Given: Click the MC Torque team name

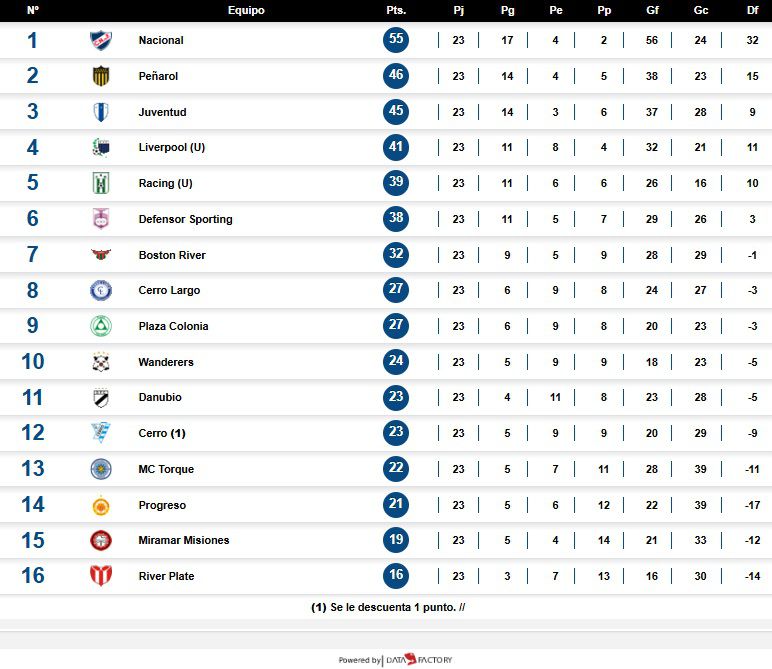Looking at the screenshot, I should coord(166,469).
